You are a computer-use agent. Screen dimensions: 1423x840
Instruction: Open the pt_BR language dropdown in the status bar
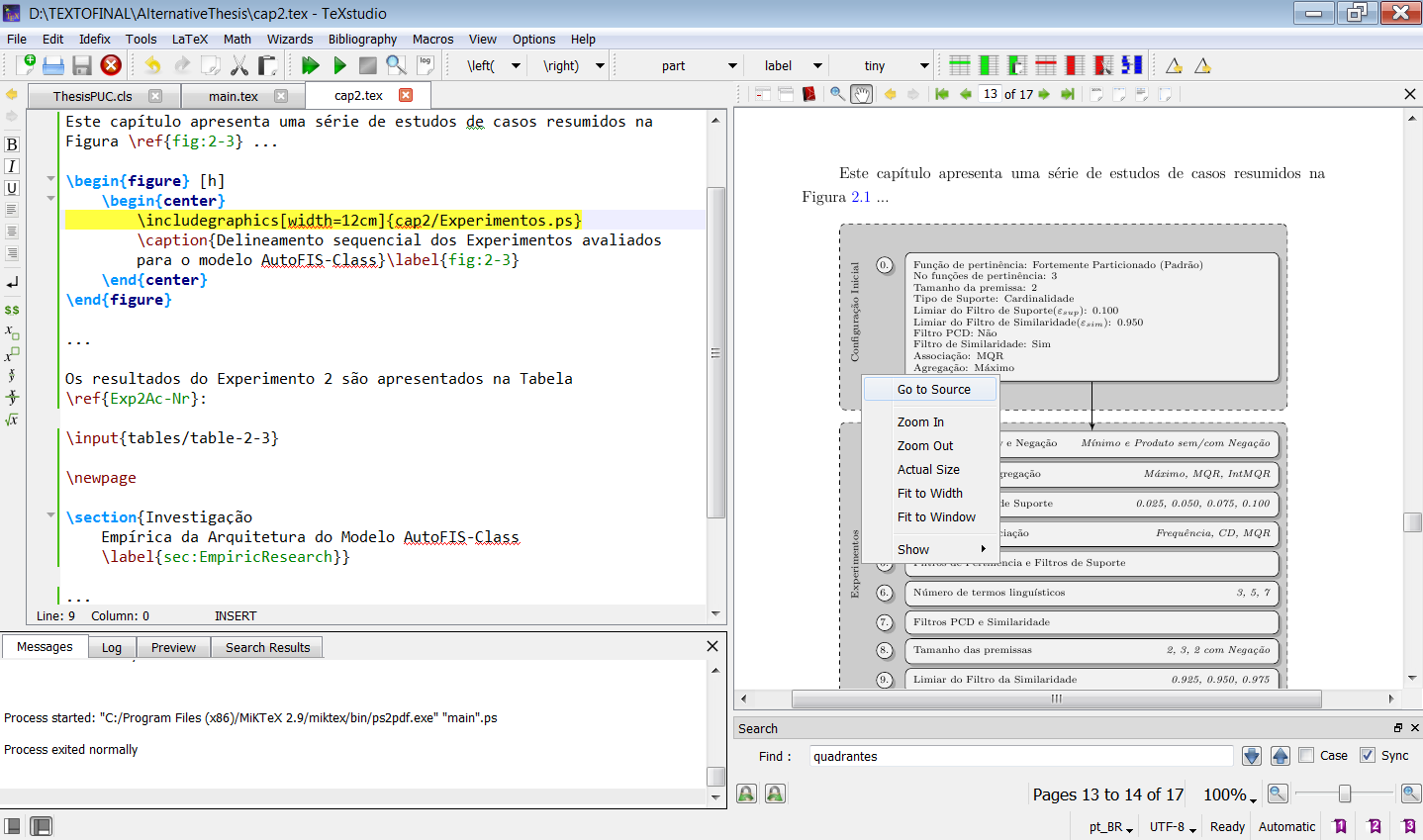[x=1111, y=826]
